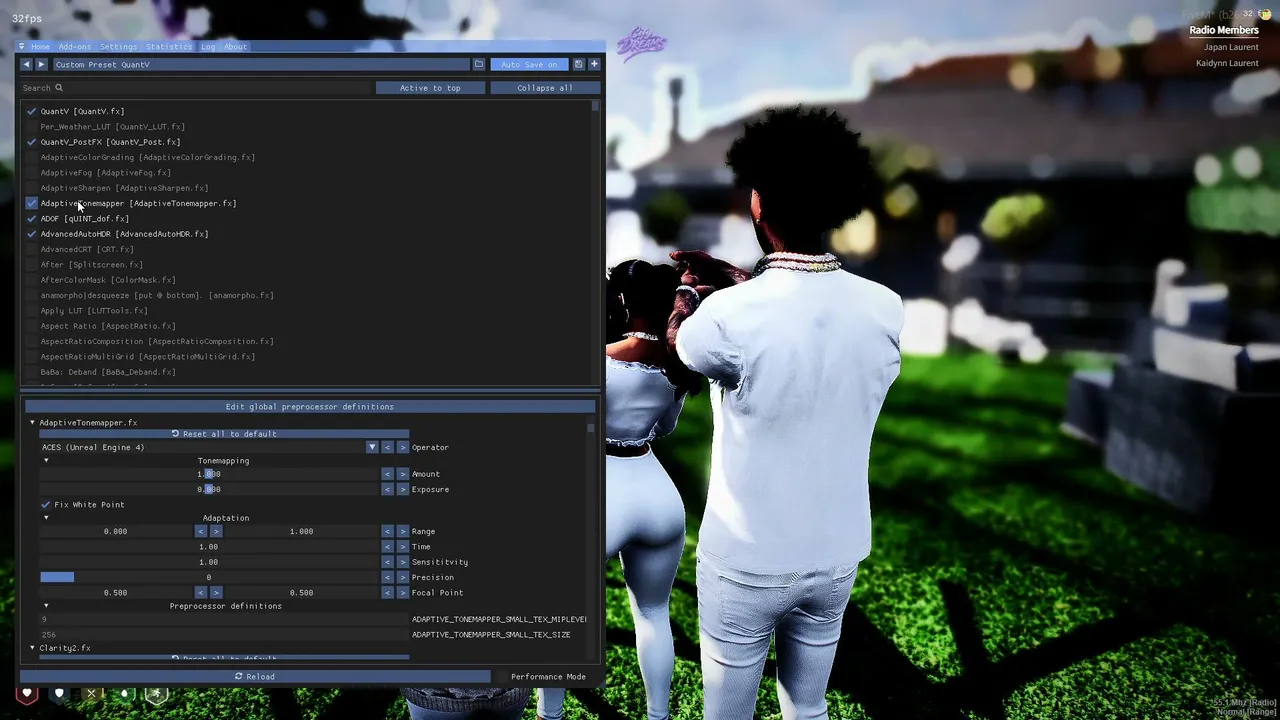Decrease Time with its left arrow
This screenshot has height=720, width=1280.
[x=387, y=547]
